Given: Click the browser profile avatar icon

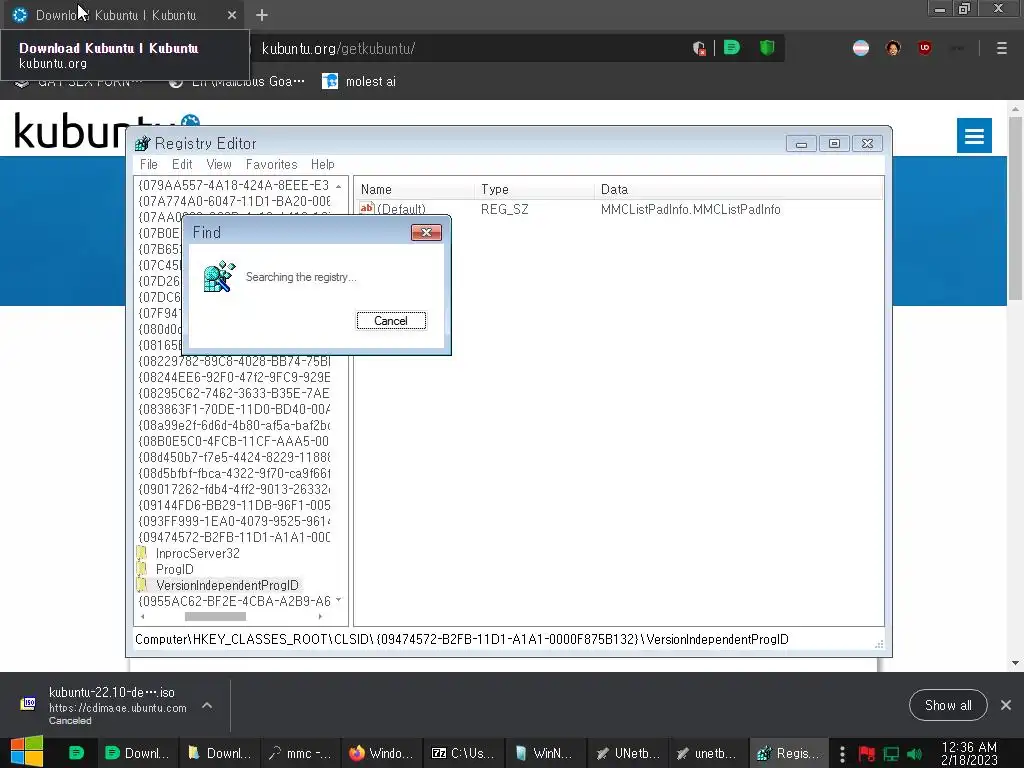Looking at the screenshot, I should [x=893, y=48].
